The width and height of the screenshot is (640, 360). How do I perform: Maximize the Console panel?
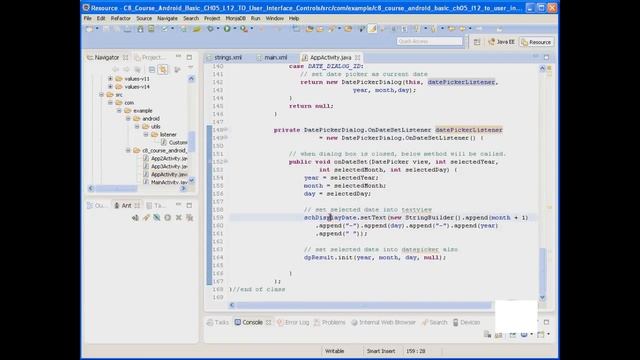point(546,322)
